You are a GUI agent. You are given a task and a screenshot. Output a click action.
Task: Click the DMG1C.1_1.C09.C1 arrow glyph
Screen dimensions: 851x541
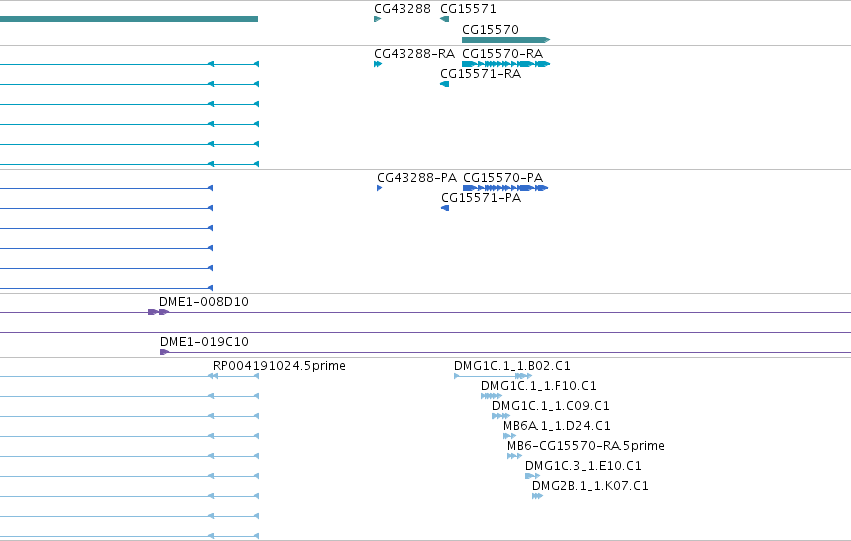tap(501, 416)
